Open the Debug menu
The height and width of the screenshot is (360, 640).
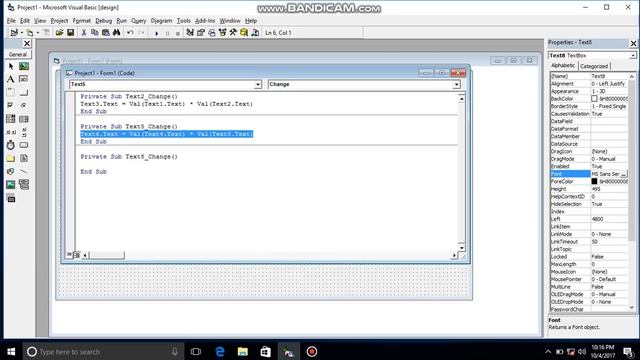[x=104, y=21]
